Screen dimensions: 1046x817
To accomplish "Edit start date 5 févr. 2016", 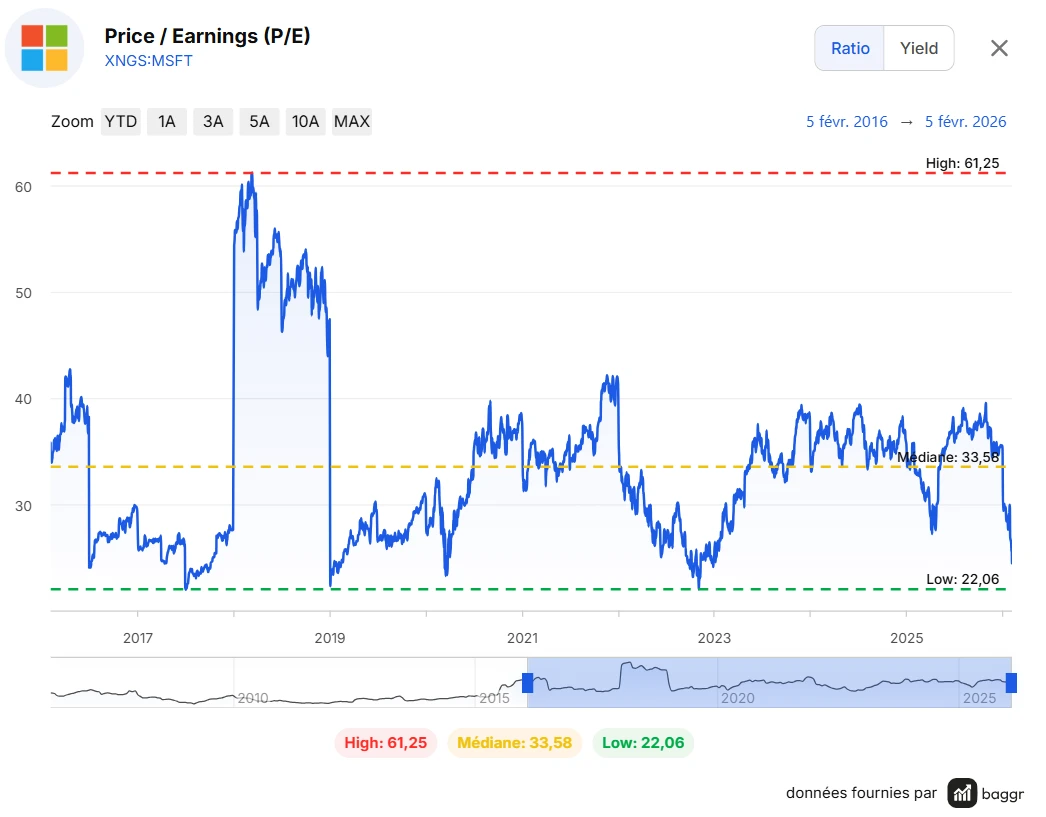I will pyautogui.click(x=847, y=122).
